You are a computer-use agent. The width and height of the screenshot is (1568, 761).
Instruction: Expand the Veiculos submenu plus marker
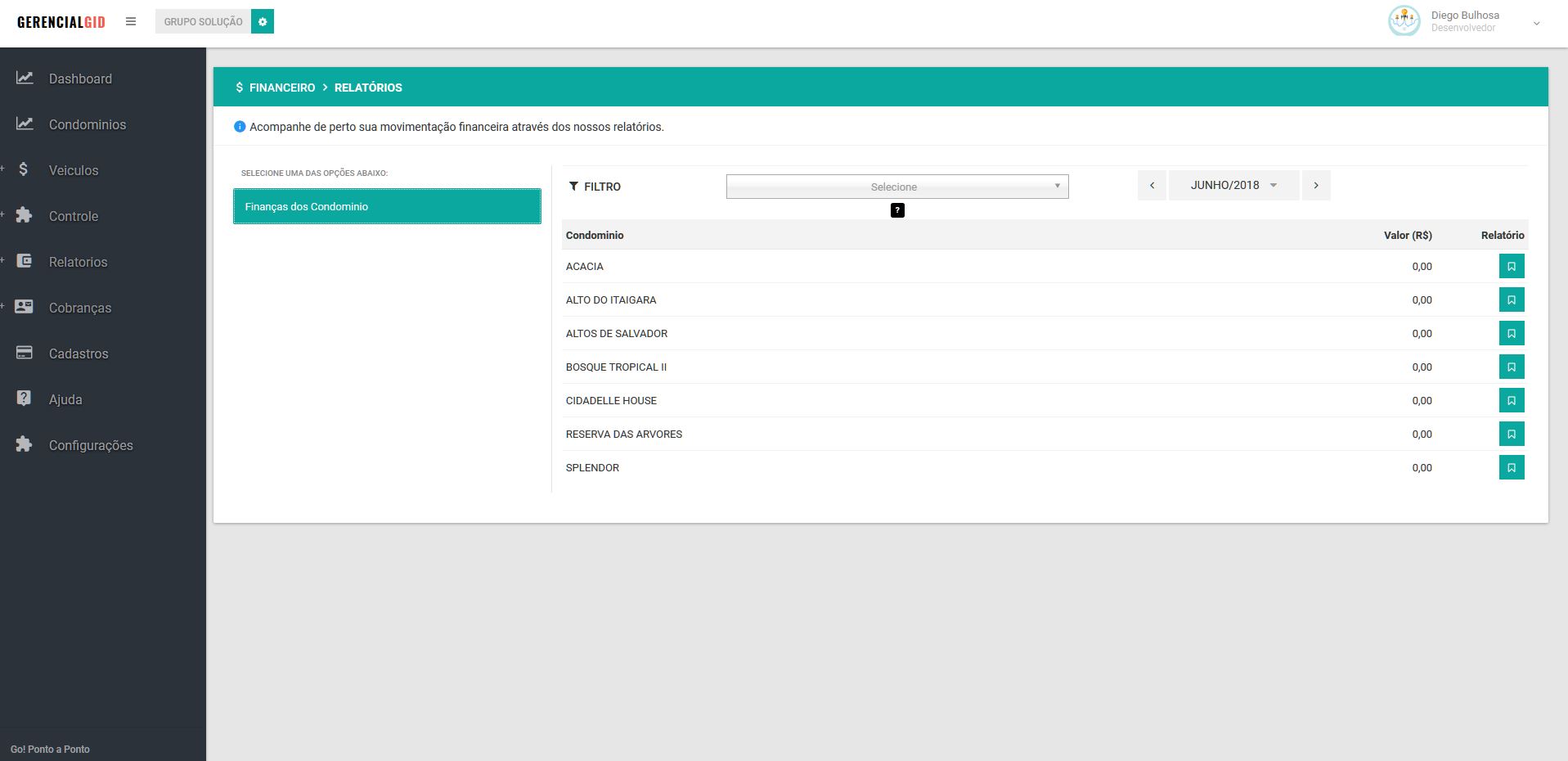click(2, 169)
